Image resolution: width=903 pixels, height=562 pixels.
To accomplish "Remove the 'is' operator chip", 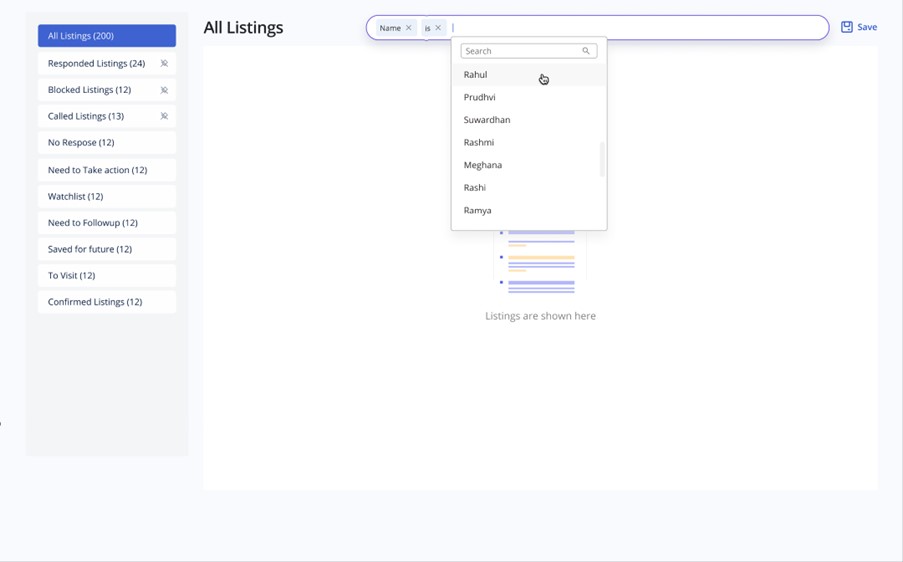I will [x=438, y=28].
